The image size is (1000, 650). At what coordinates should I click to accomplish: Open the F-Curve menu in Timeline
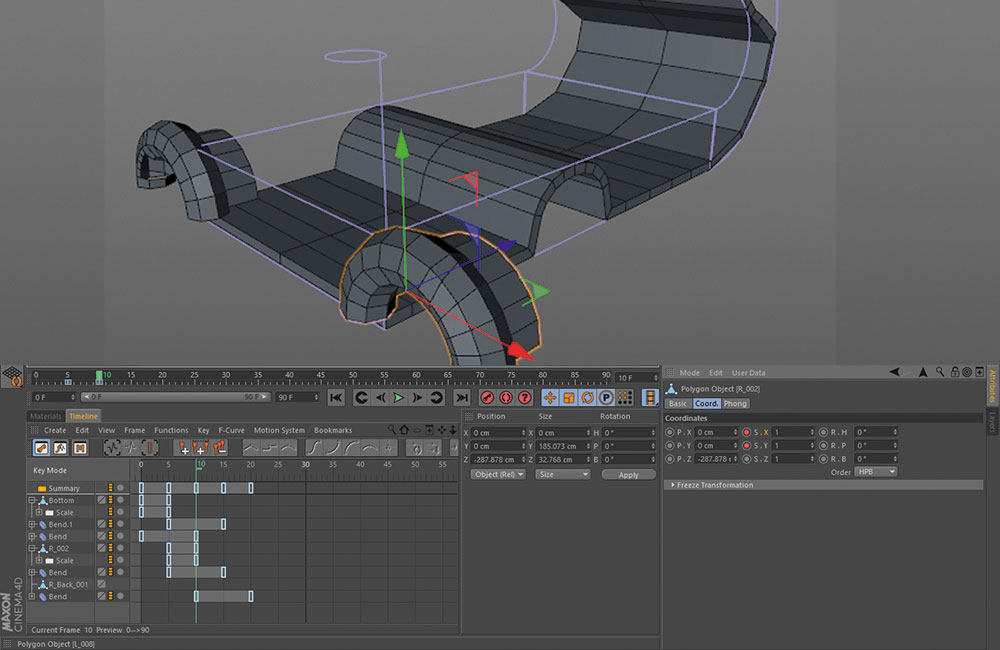[231, 430]
